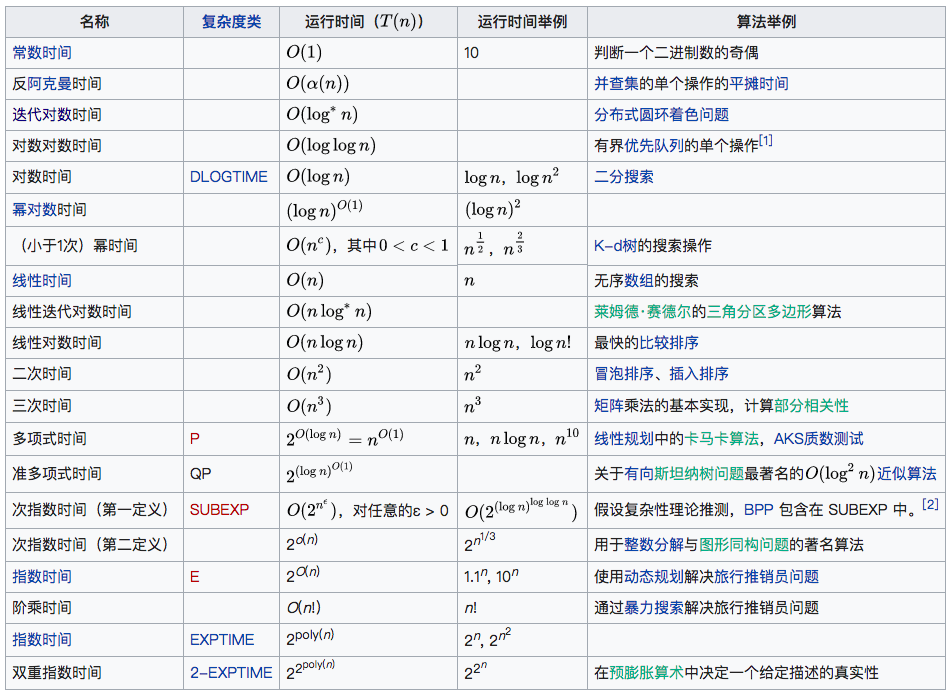Open the EXPTIME complexity class link
Image resolution: width=950 pixels, height=696 pixels.
tap(221, 639)
